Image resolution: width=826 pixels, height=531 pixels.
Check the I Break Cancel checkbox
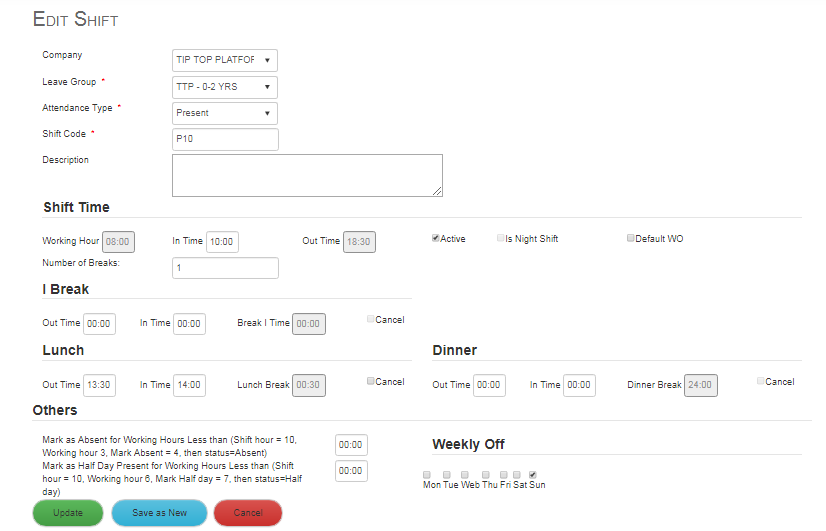click(x=370, y=319)
